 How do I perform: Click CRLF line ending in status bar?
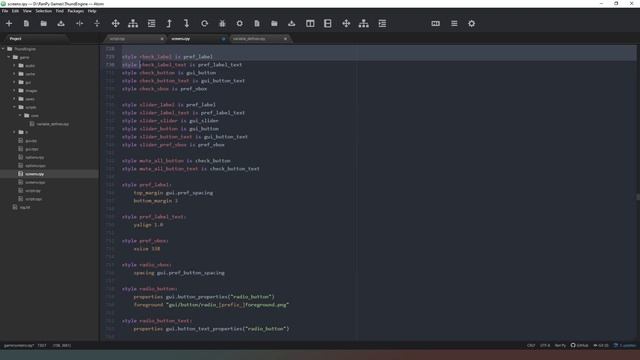pos(531,345)
